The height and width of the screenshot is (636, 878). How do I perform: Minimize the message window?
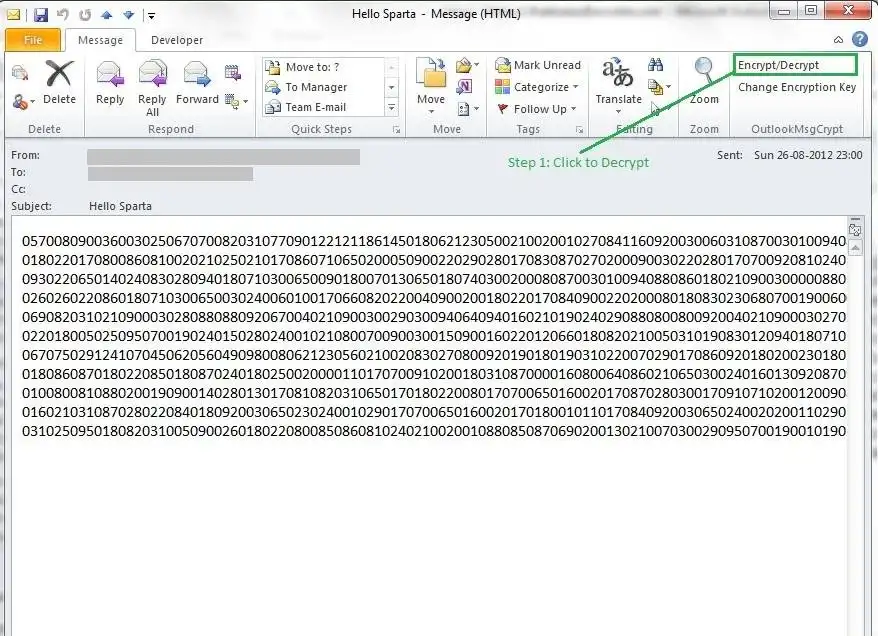coord(784,10)
